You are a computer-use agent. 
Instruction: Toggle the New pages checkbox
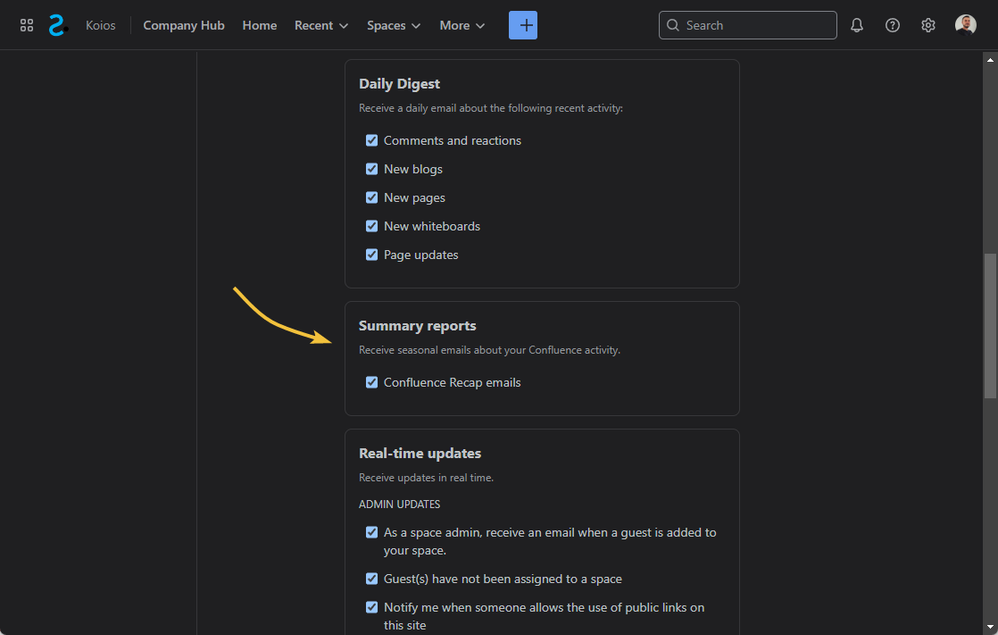pyautogui.click(x=372, y=198)
